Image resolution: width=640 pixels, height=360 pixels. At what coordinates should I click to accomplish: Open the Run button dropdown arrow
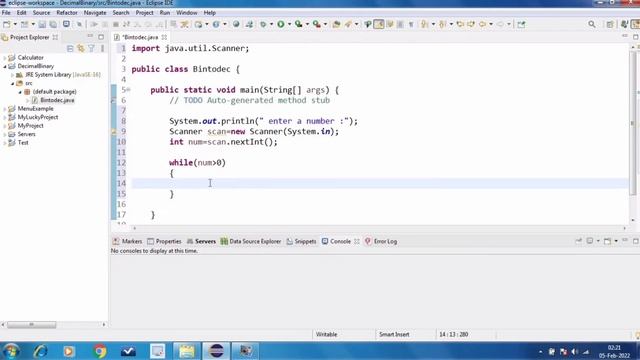click(289, 24)
